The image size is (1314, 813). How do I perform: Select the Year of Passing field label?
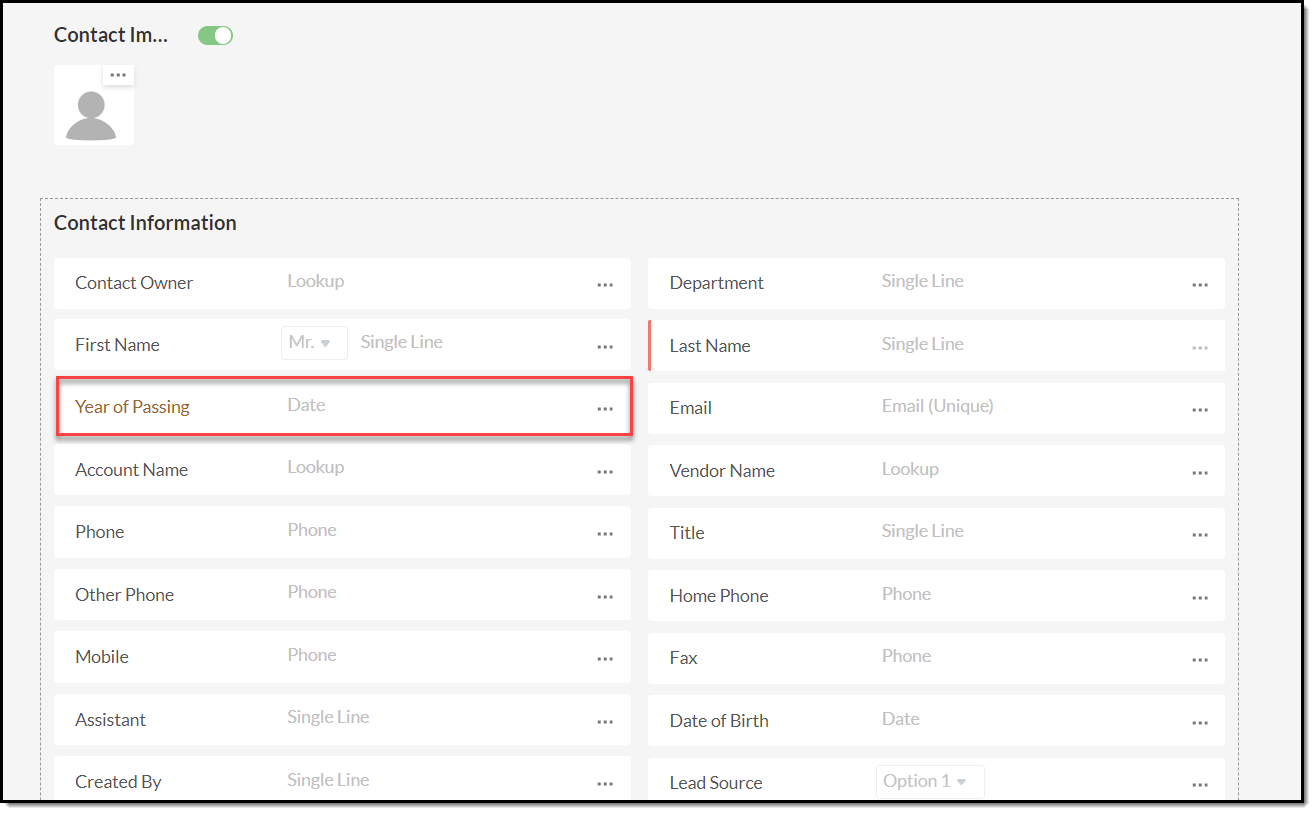pos(132,407)
